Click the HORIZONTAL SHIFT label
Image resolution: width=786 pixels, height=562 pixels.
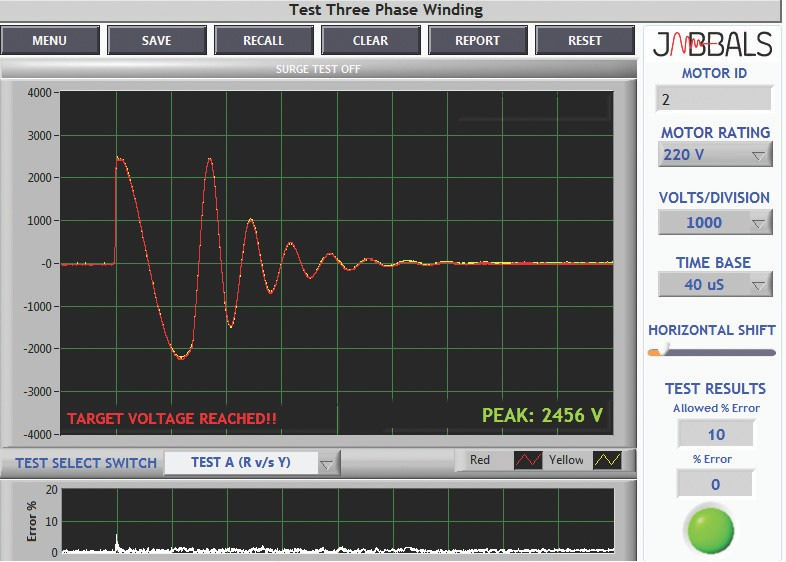[x=712, y=330]
